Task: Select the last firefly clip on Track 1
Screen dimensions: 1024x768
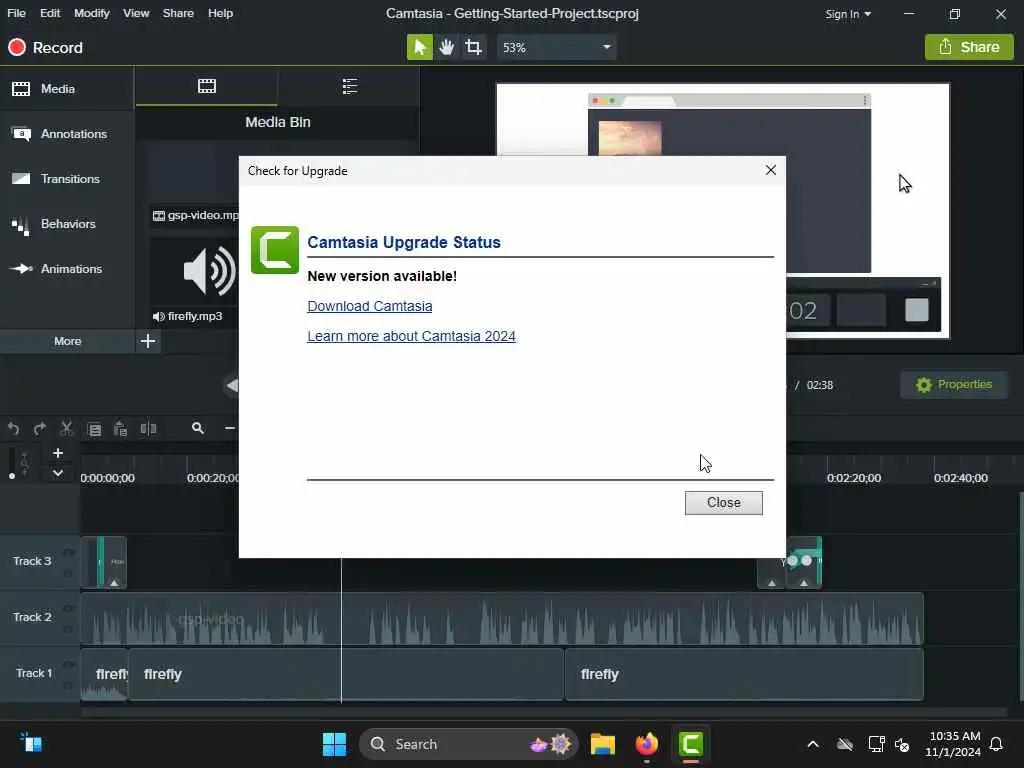Action: tap(744, 675)
